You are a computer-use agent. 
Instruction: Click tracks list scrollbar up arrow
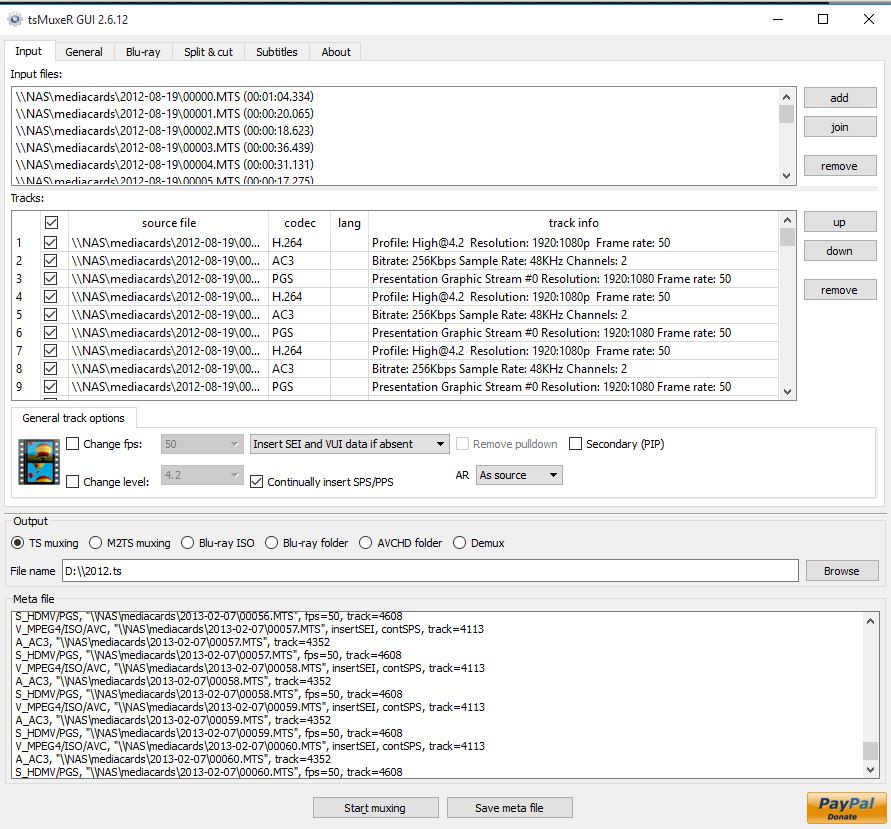(x=787, y=220)
